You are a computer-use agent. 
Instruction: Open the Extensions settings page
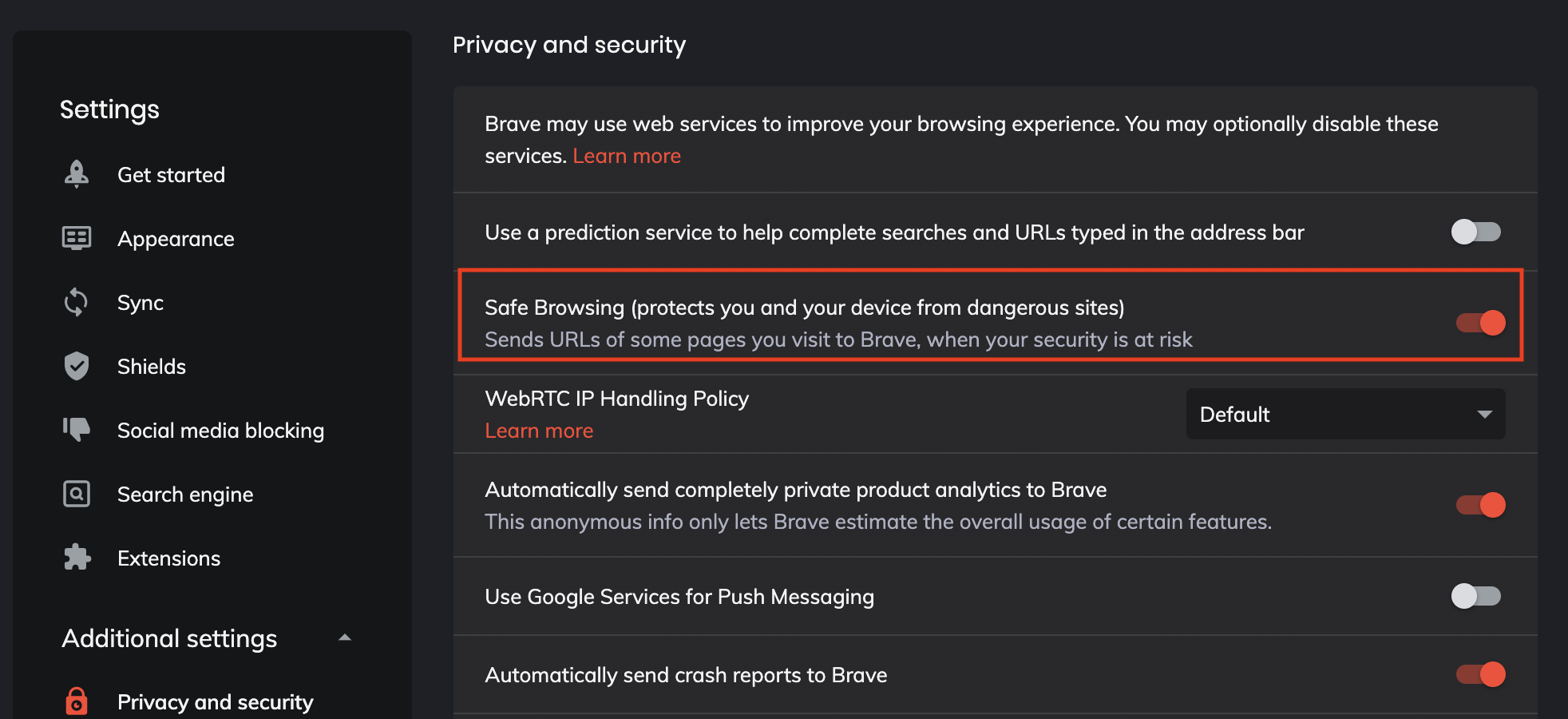168,558
